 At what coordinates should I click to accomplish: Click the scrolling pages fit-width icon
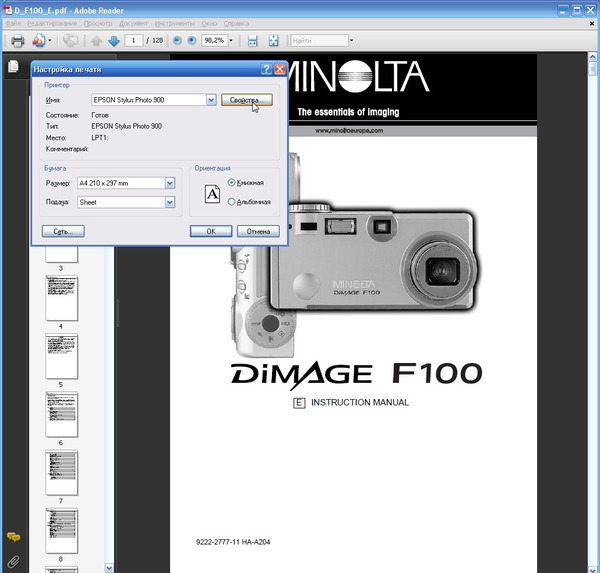(253, 41)
